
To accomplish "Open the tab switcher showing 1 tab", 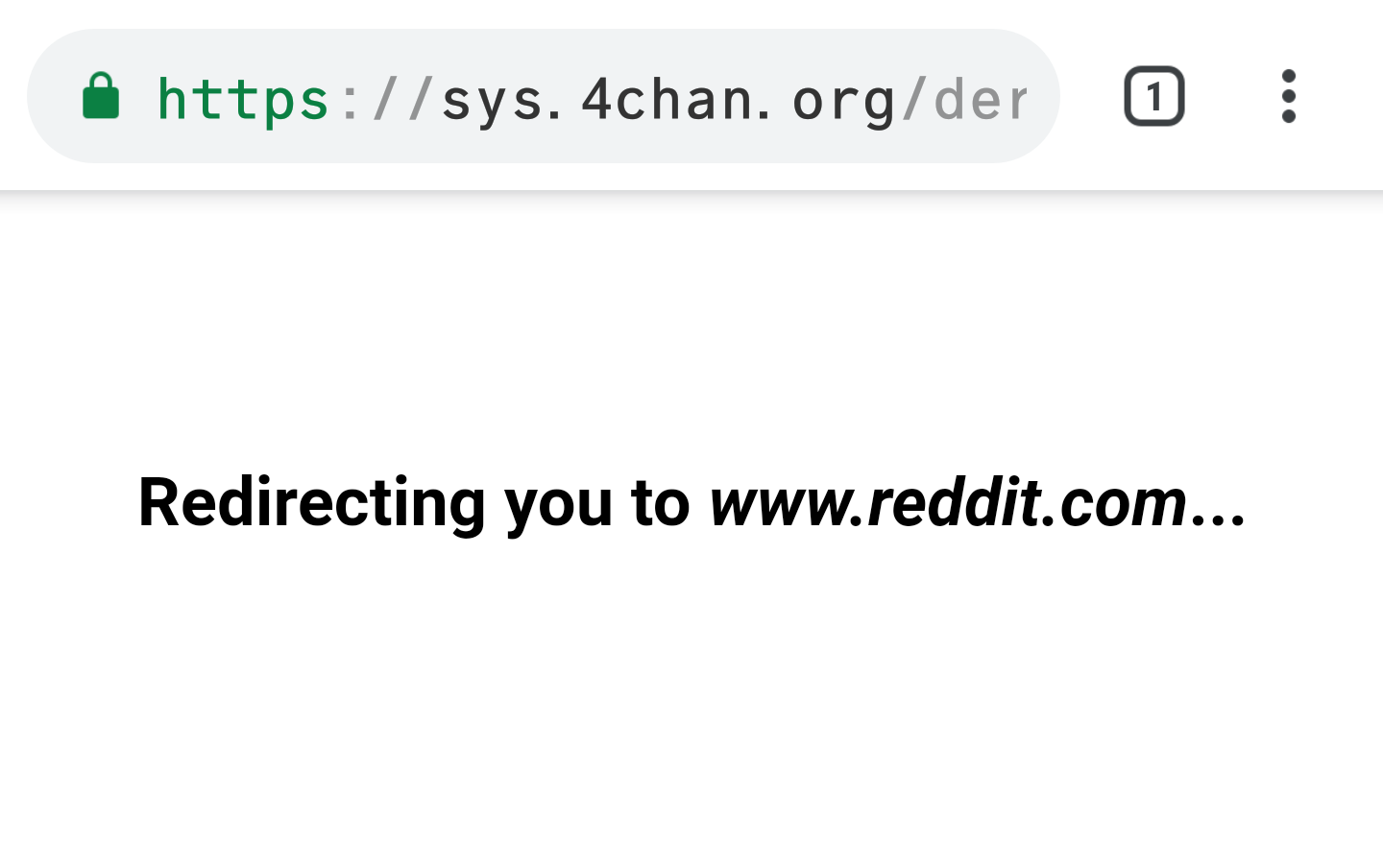I will tap(1153, 96).
